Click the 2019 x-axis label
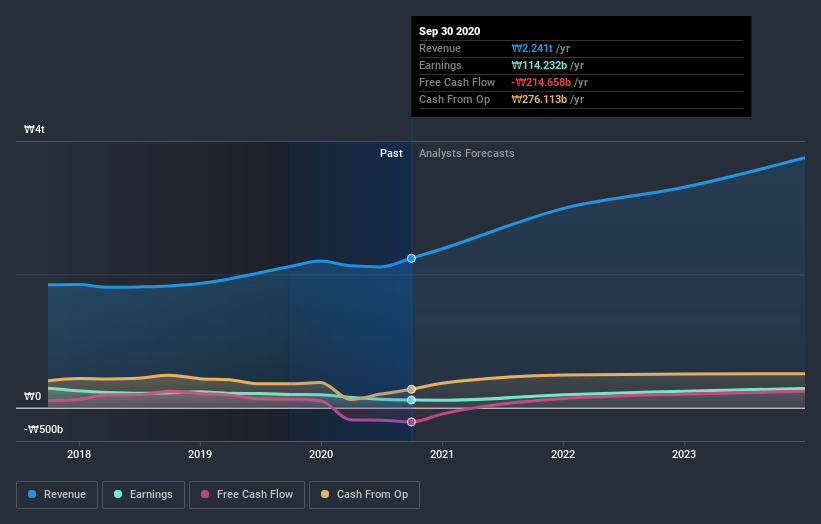 coord(200,454)
